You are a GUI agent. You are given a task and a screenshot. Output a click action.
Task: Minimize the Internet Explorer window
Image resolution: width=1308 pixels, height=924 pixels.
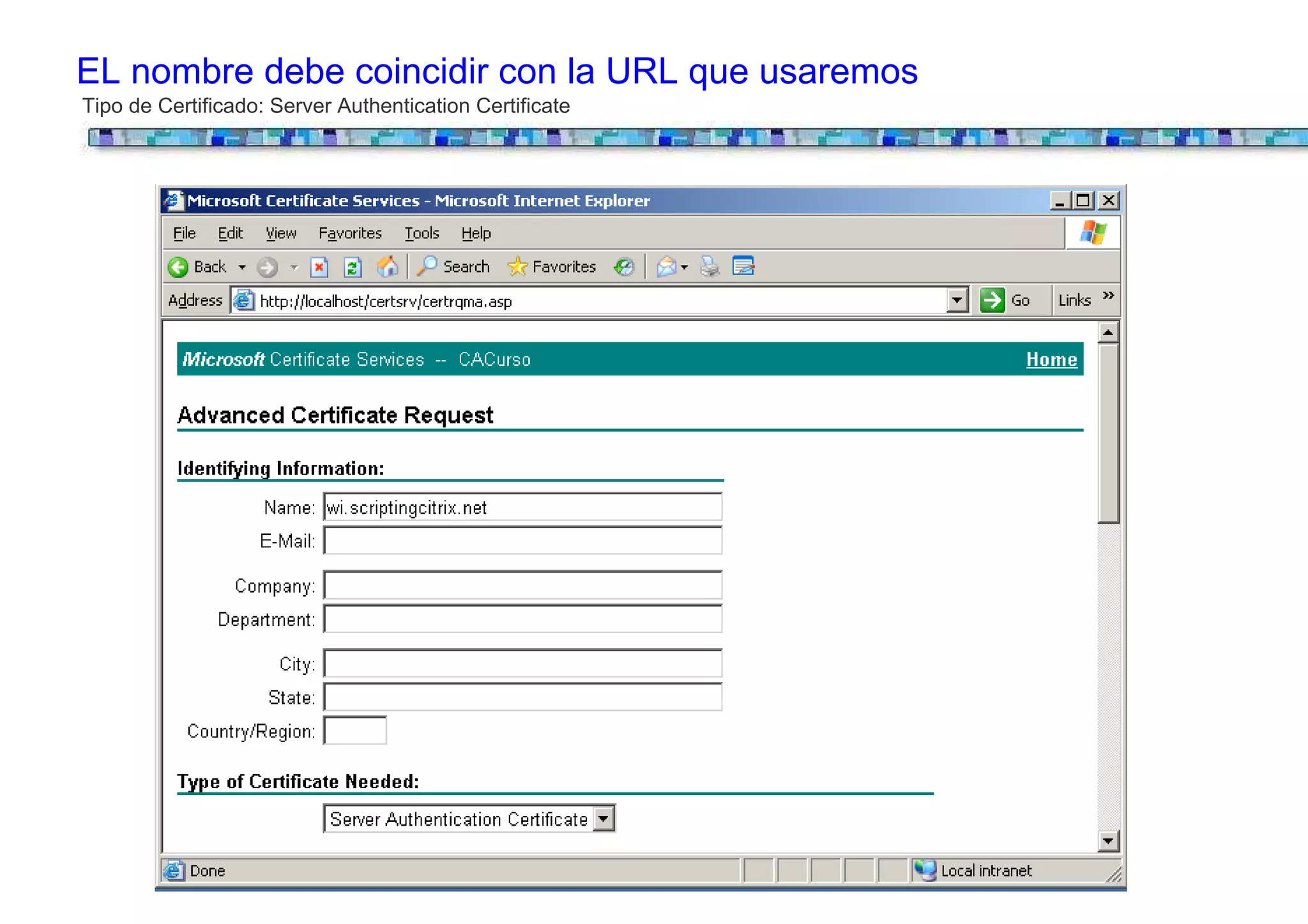point(1060,201)
